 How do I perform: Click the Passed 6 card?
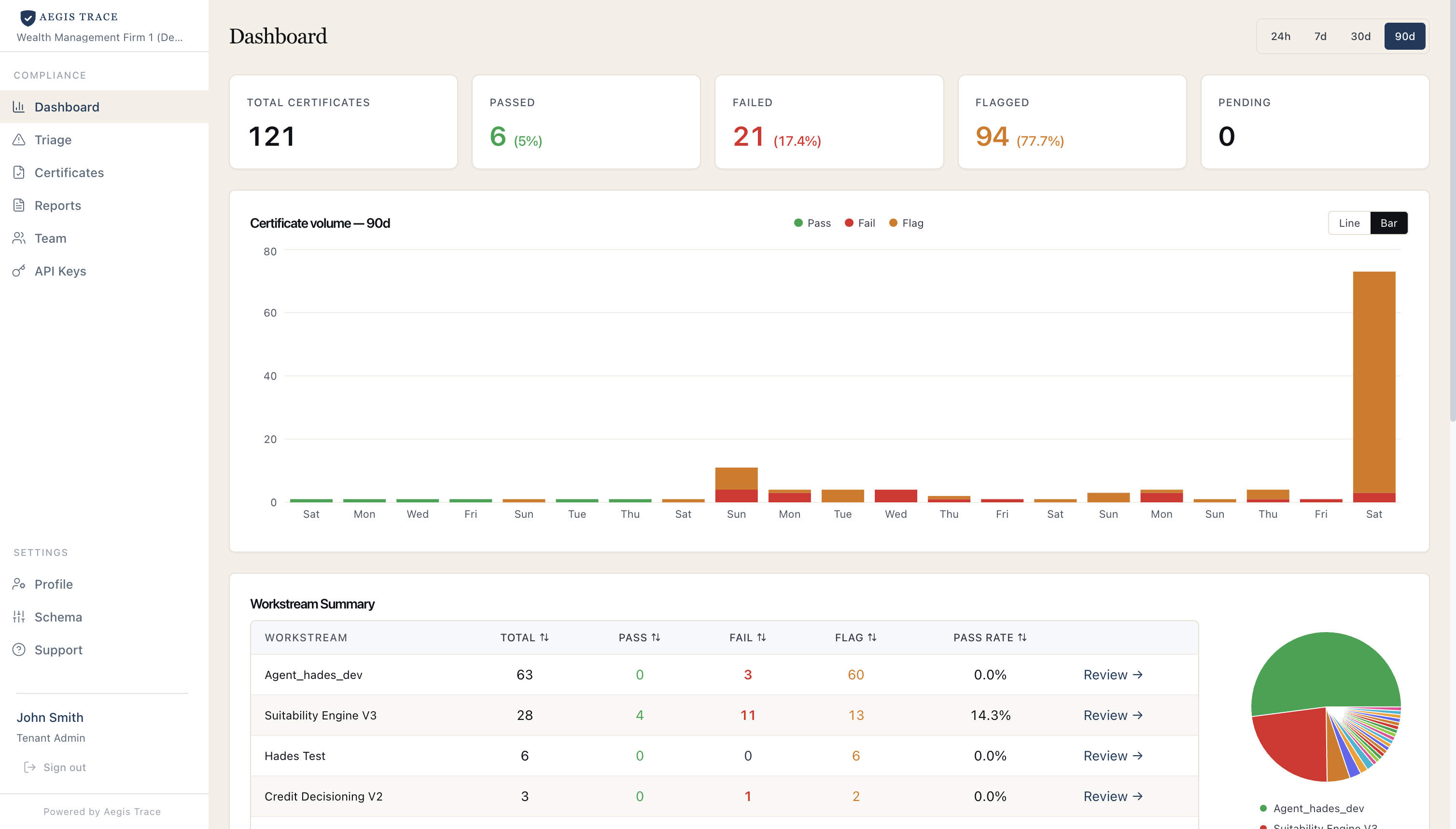pos(586,122)
